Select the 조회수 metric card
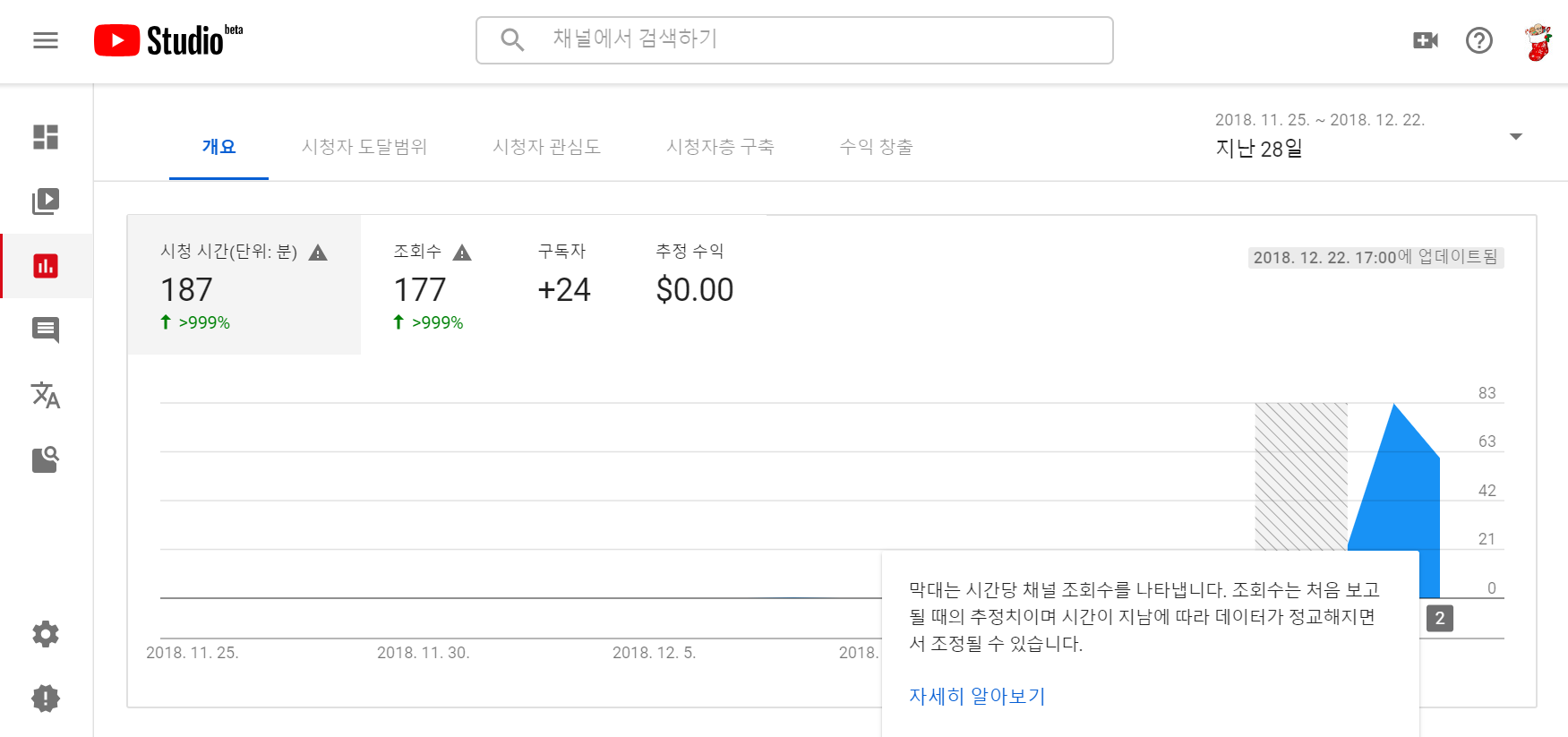 click(432, 286)
